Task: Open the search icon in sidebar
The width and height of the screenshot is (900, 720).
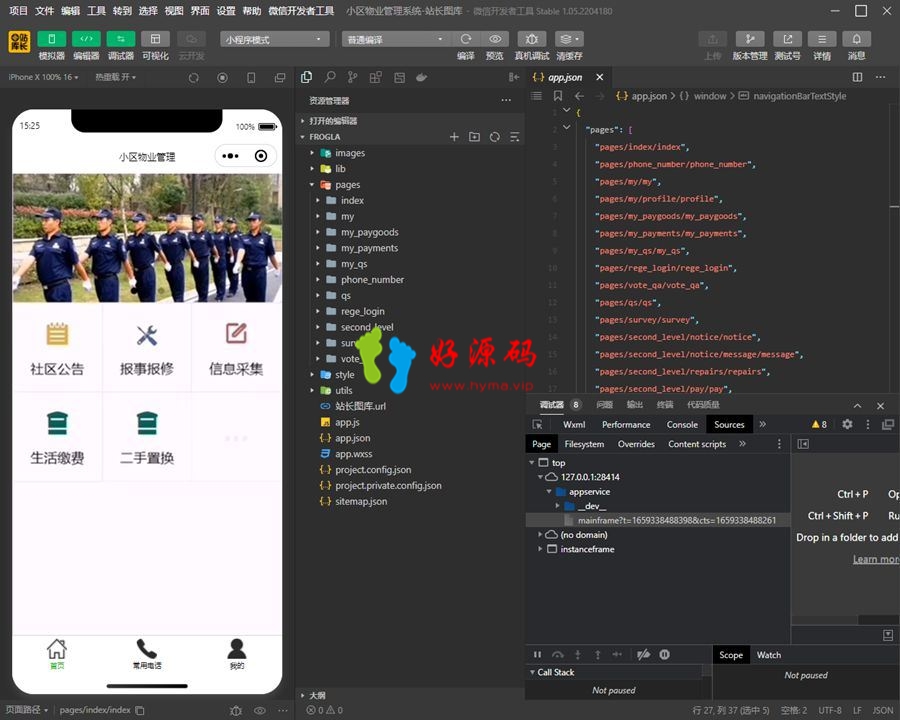Action: coord(330,77)
